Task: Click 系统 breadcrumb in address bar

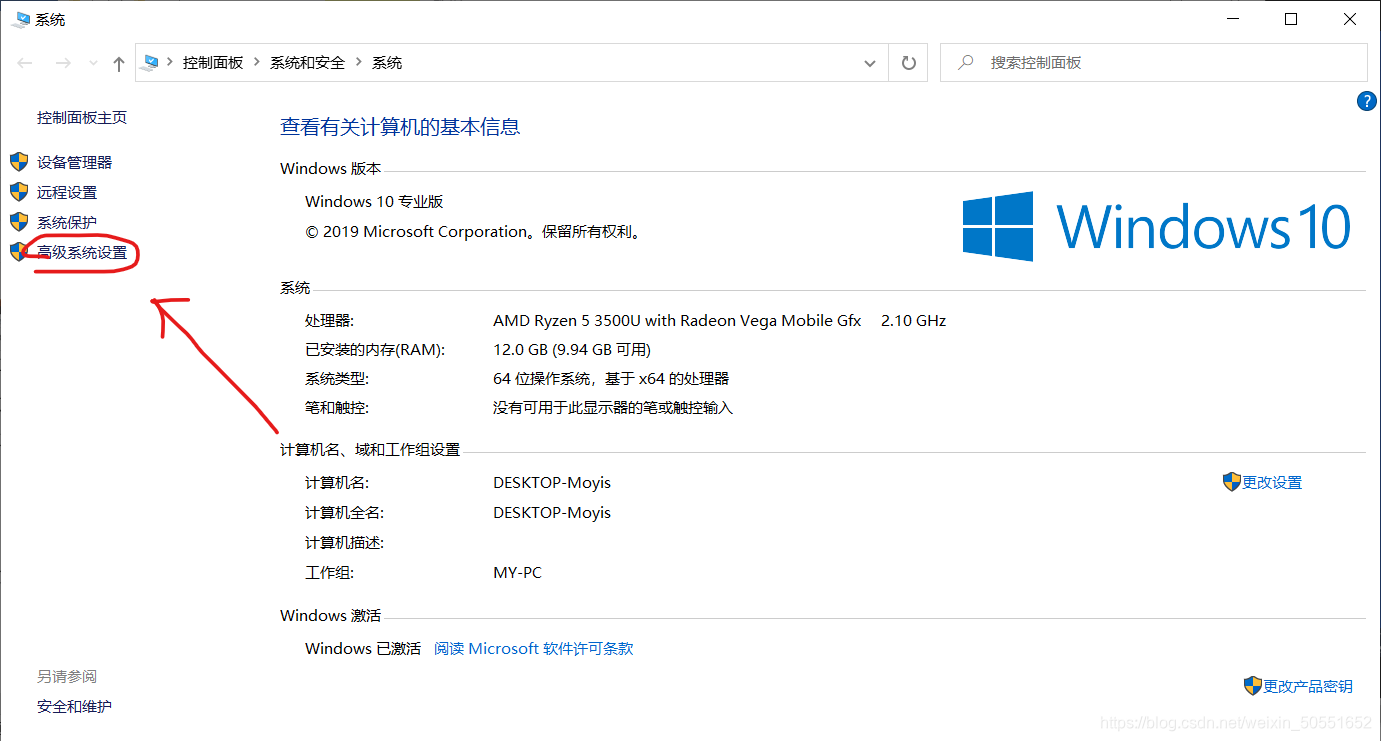Action: pos(387,62)
